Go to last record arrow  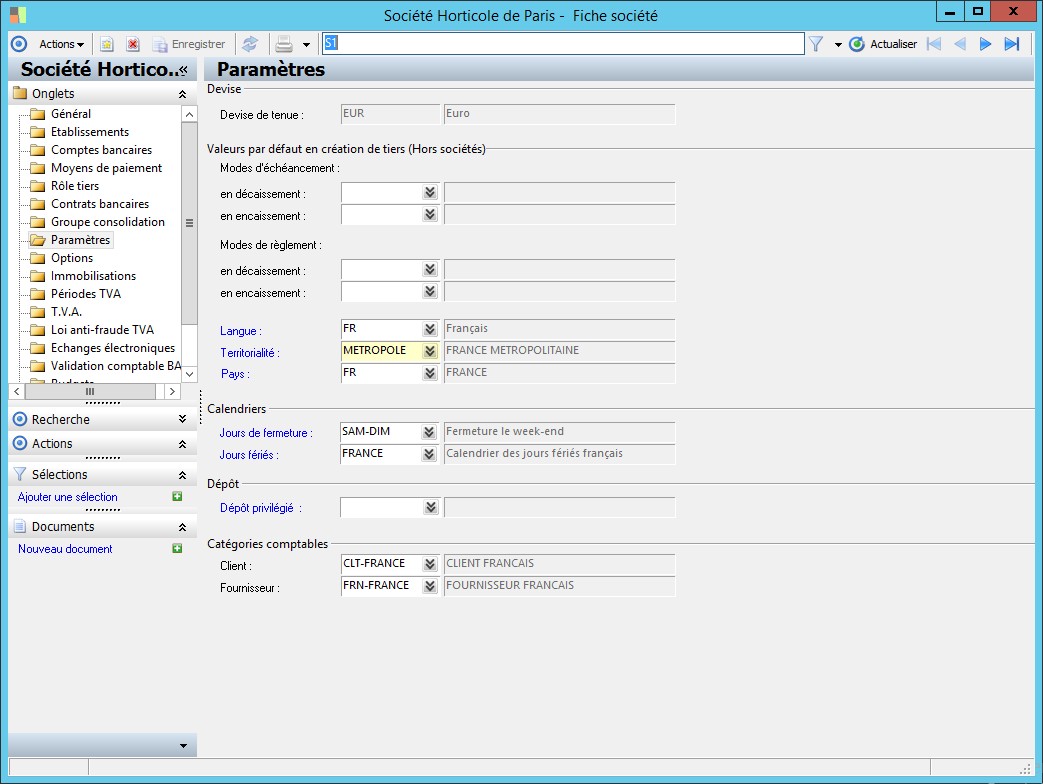1012,45
